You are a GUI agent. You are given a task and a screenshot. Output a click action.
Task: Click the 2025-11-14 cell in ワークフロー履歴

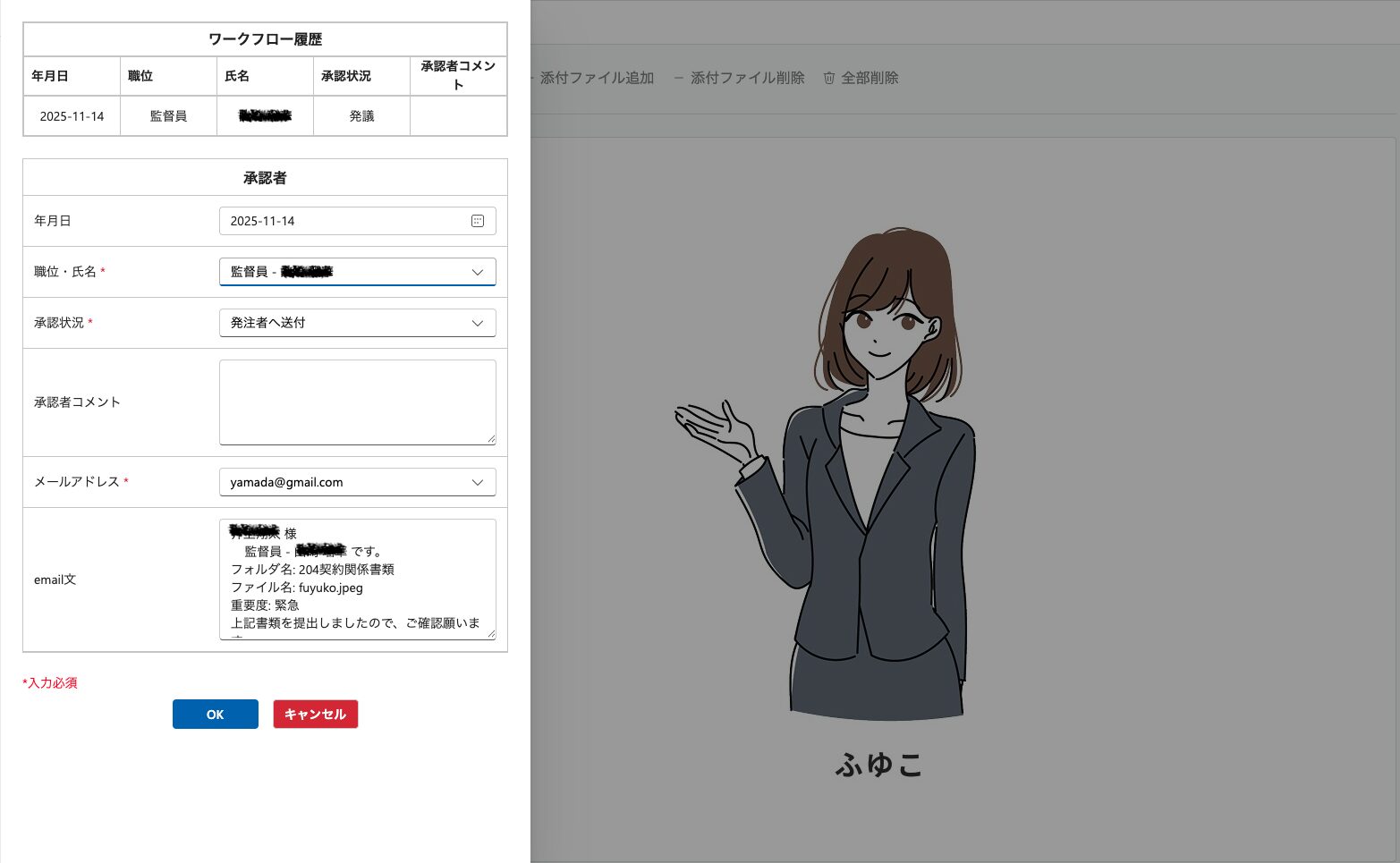[72, 116]
